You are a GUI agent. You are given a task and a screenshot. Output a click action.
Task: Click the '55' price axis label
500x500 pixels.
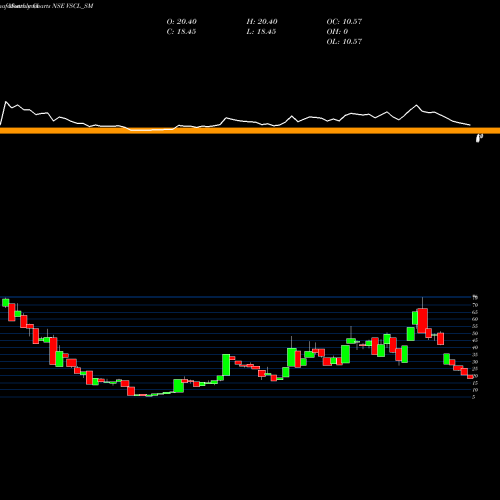click(x=475, y=326)
